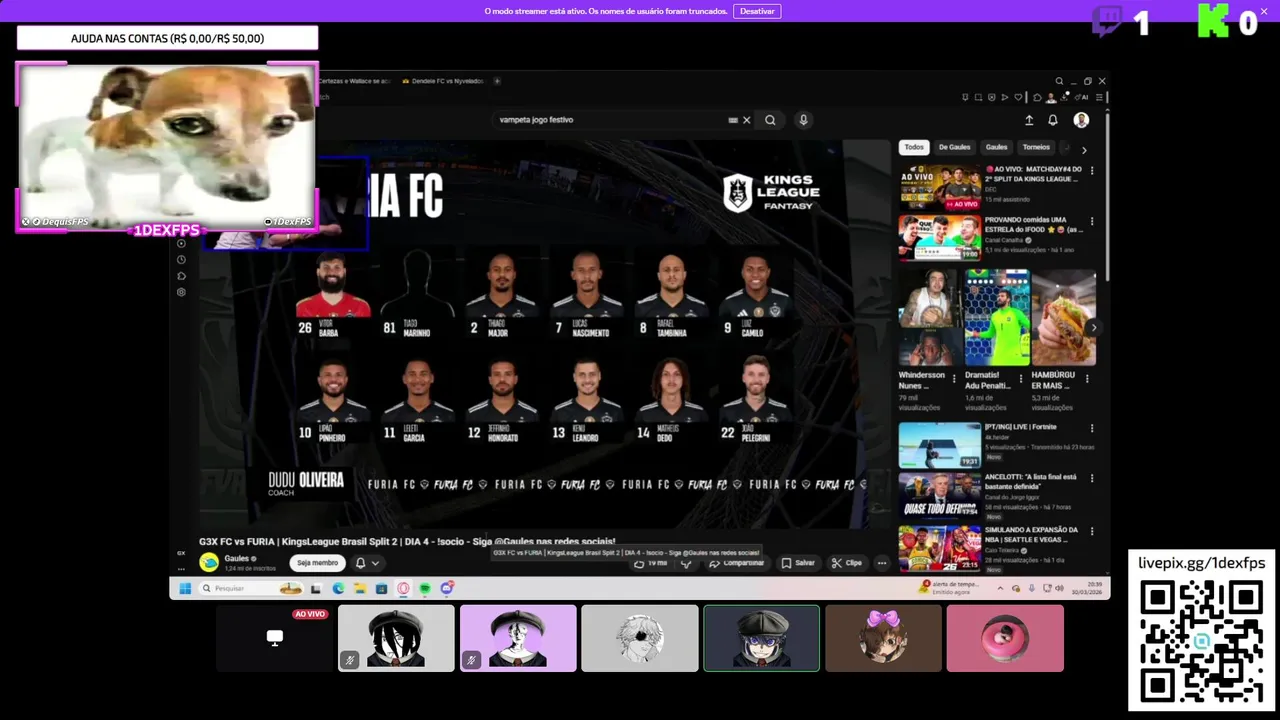Open the more actions ellipsis under the video
Viewport: 1280px width, 720px height.
pyautogui.click(x=881, y=563)
